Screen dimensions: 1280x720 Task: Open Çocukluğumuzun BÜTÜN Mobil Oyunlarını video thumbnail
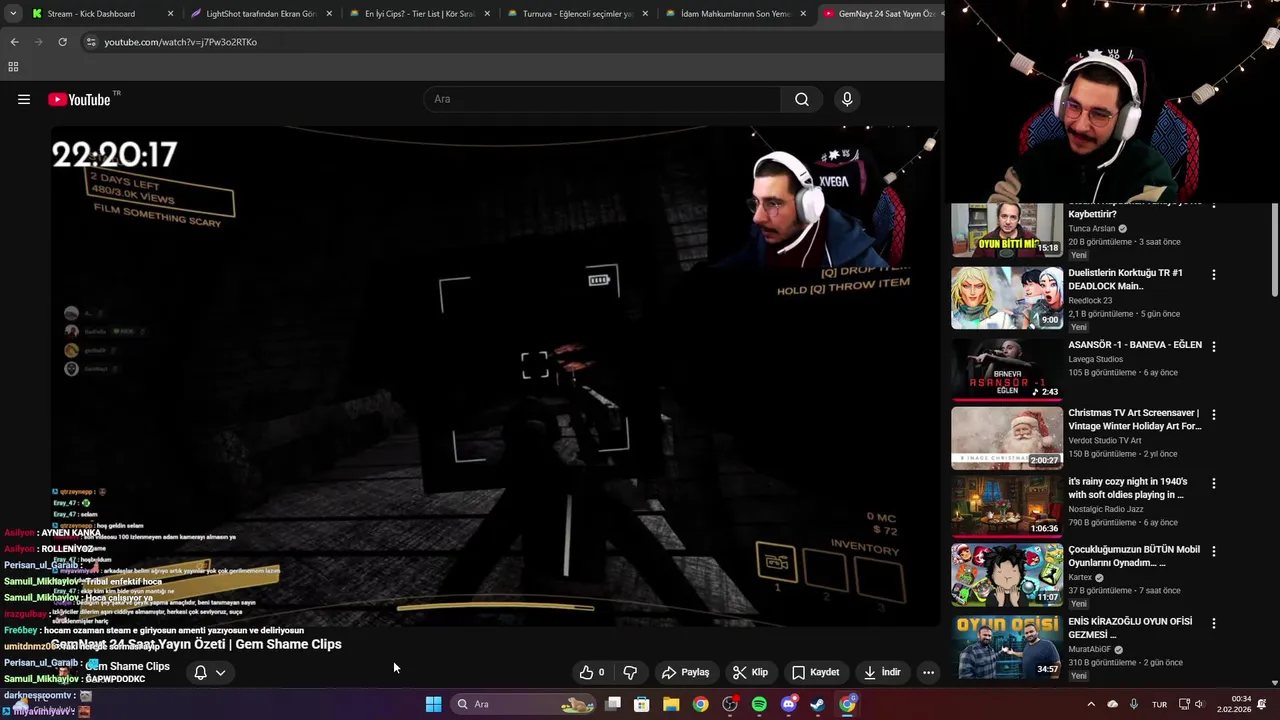point(1007,575)
